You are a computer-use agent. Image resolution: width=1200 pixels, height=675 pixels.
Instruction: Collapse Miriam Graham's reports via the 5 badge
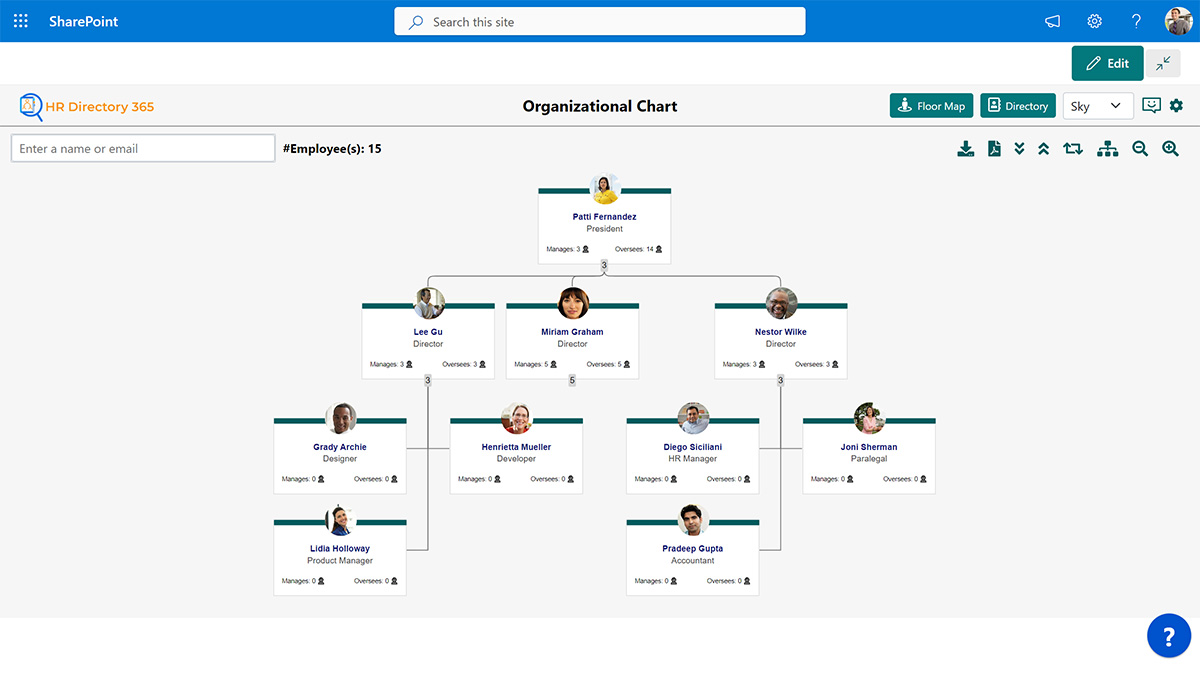[572, 380]
